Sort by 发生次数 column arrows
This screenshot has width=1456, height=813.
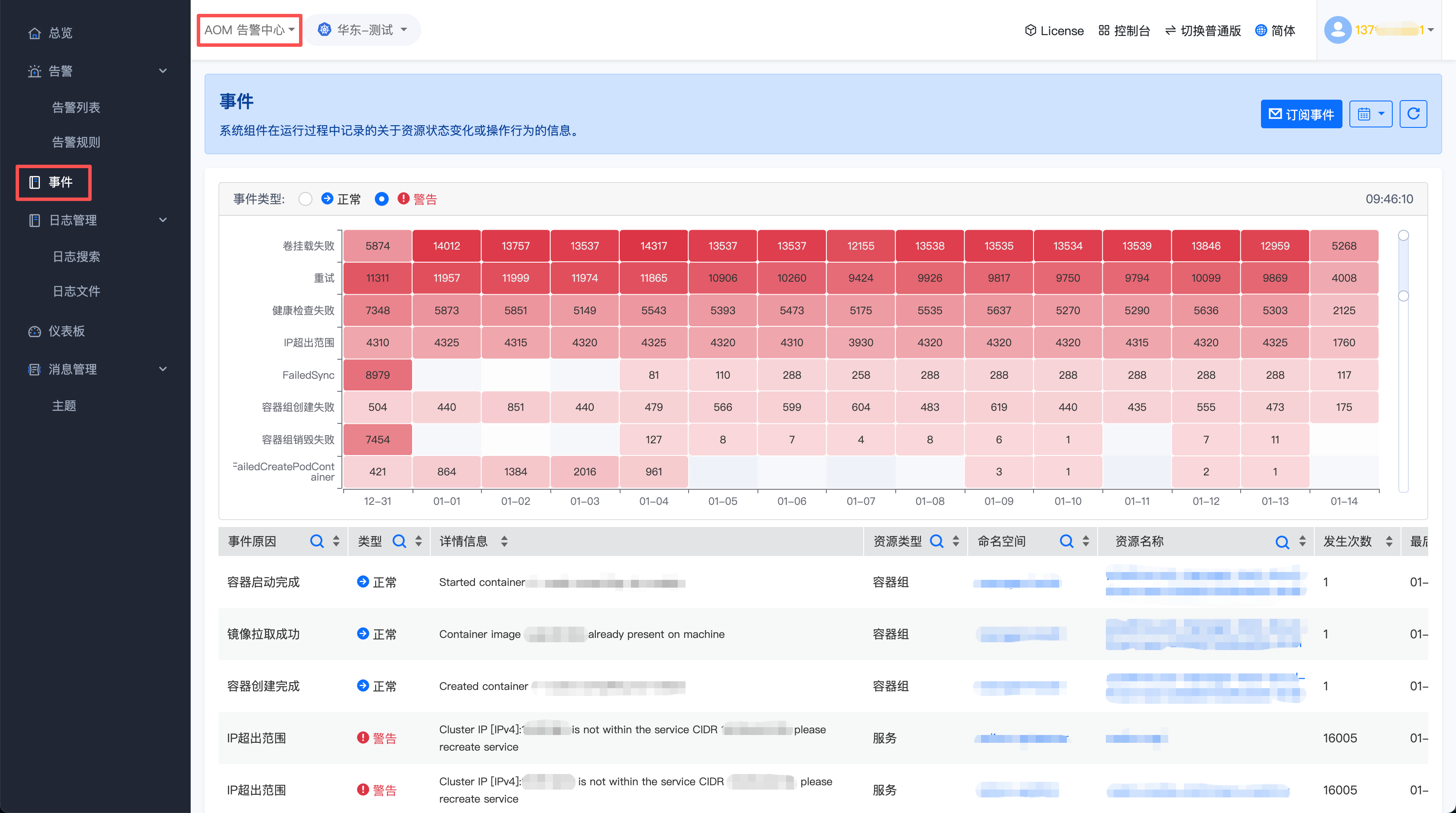[x=1389, y=541]
